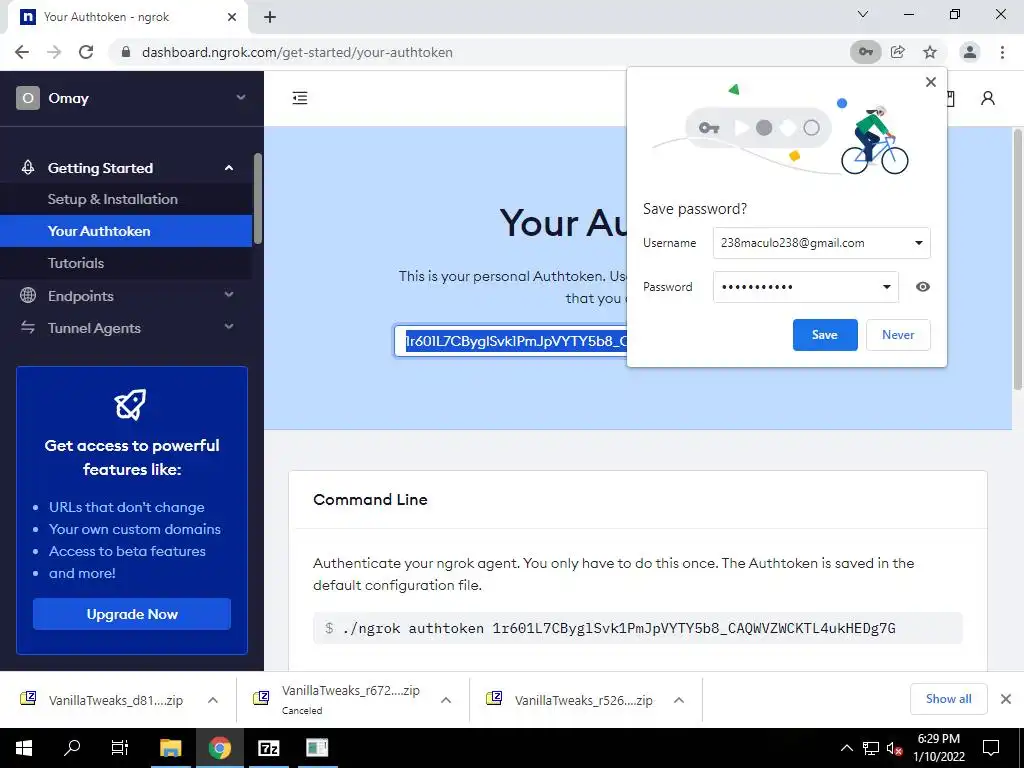Open File Explorer from taskbar
Image resolution: width=1024 pixels, height=768 pixels.
[170, 748]
